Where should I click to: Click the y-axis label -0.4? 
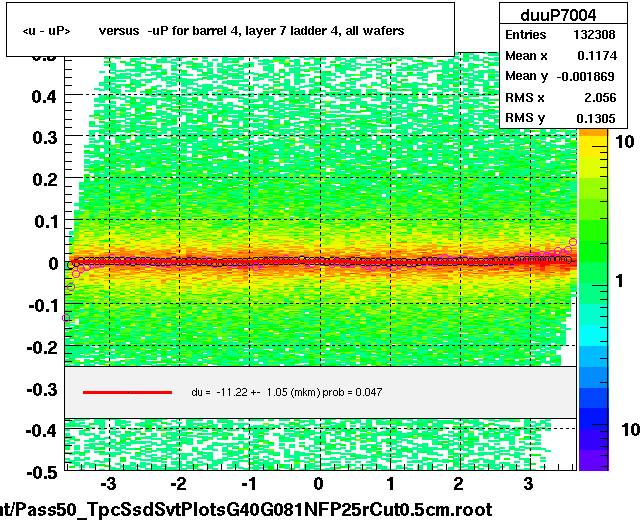42,430
